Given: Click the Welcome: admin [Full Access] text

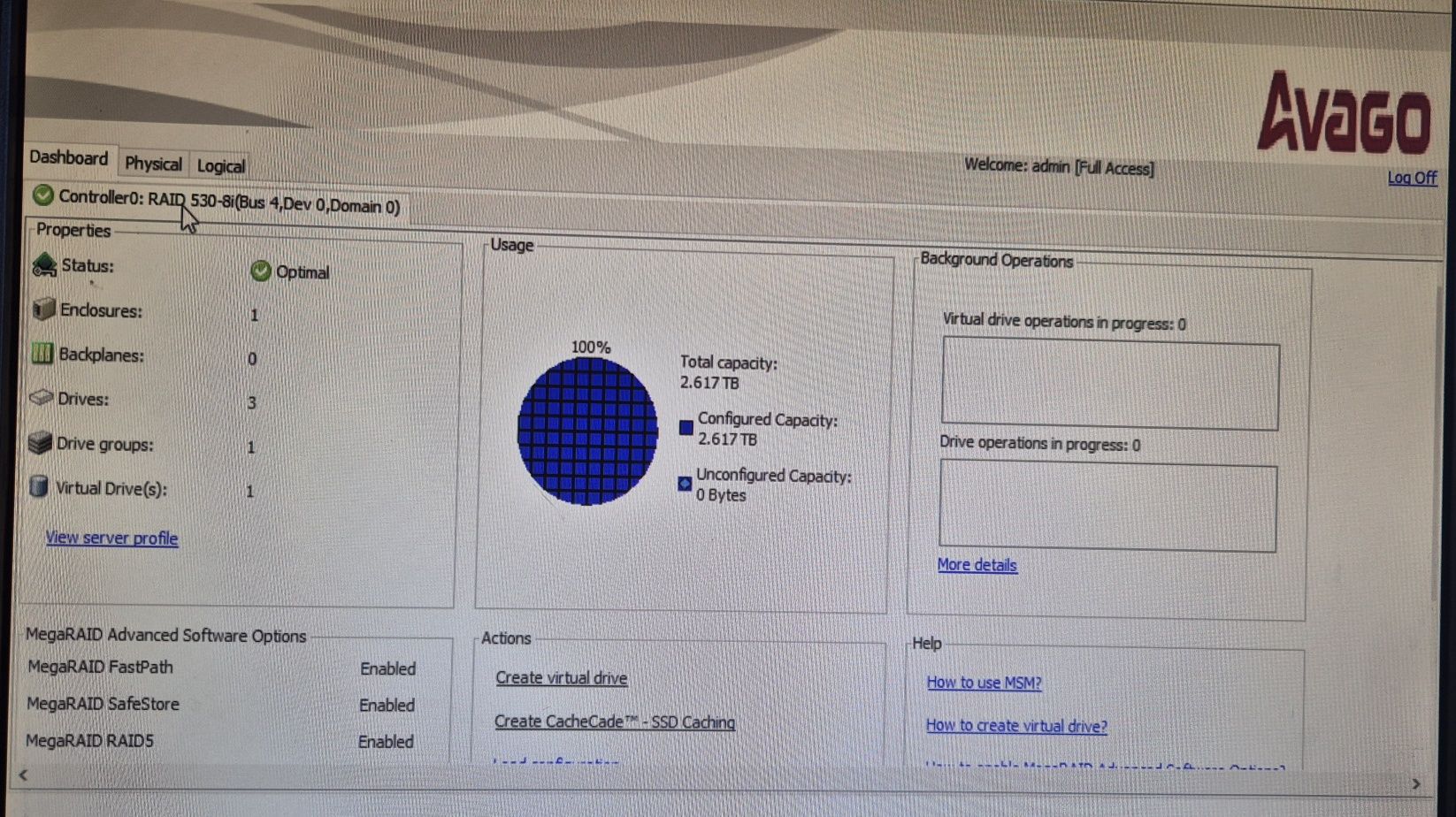Looking at the screenshot, I should [x=1059, y=167].
